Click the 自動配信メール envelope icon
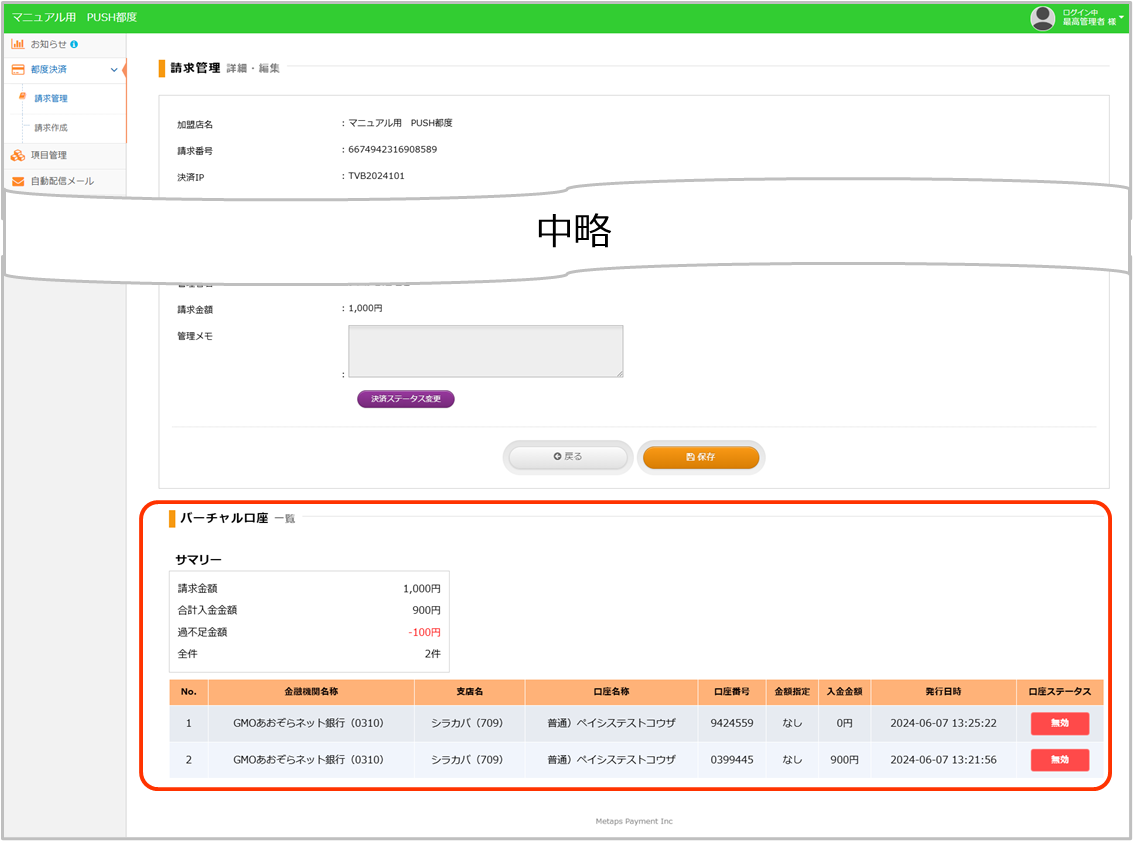1133x841 pixels. (x=18, y=181)
